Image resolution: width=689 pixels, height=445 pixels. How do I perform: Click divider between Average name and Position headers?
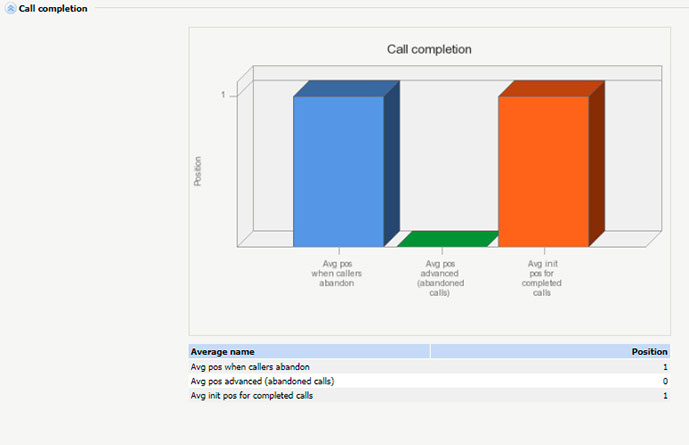430,352
